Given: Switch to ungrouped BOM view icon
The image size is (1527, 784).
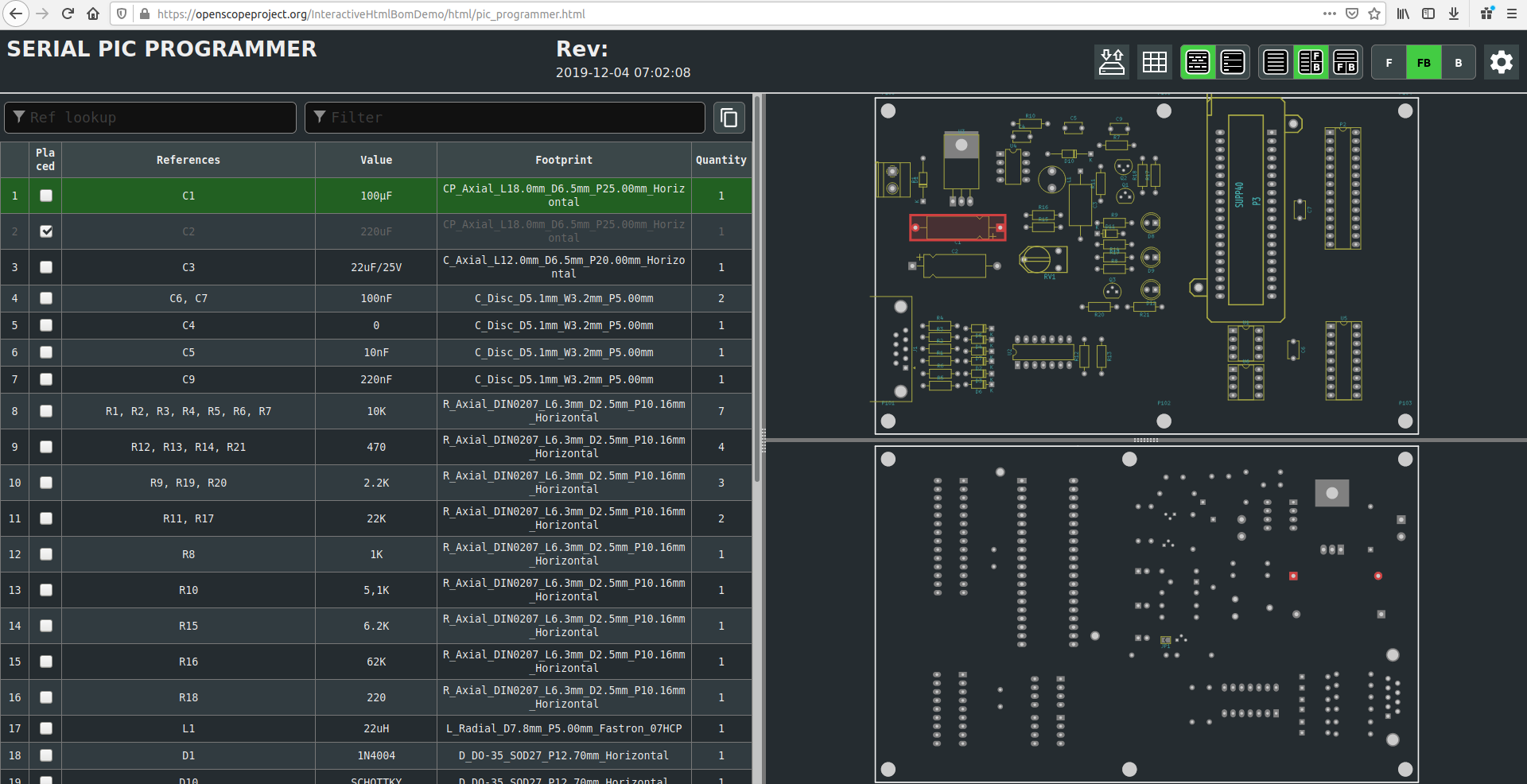Looking at the screenshot, I should click(x=1232, y=62).
